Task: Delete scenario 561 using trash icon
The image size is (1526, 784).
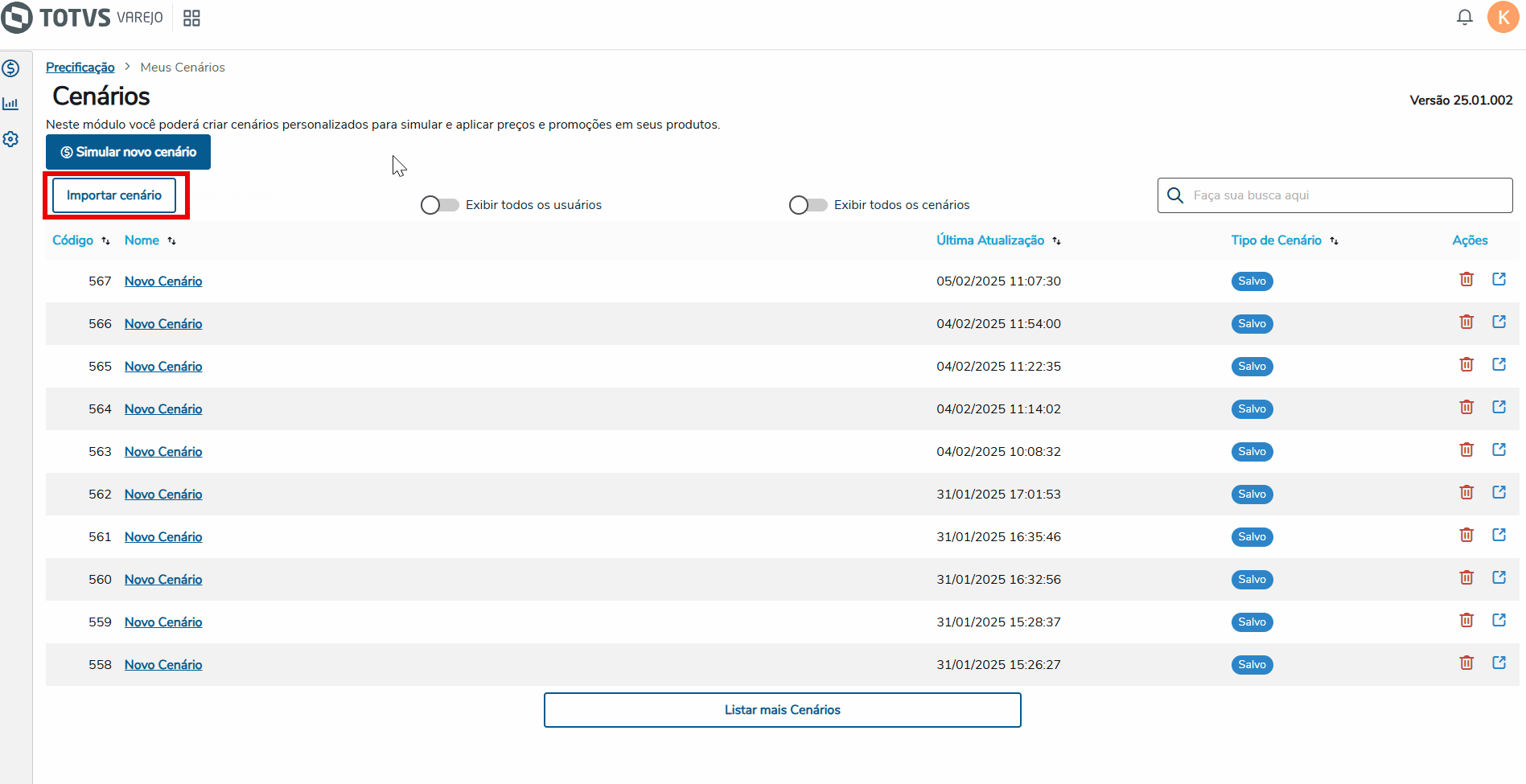Action: [x=1466, y=535]
